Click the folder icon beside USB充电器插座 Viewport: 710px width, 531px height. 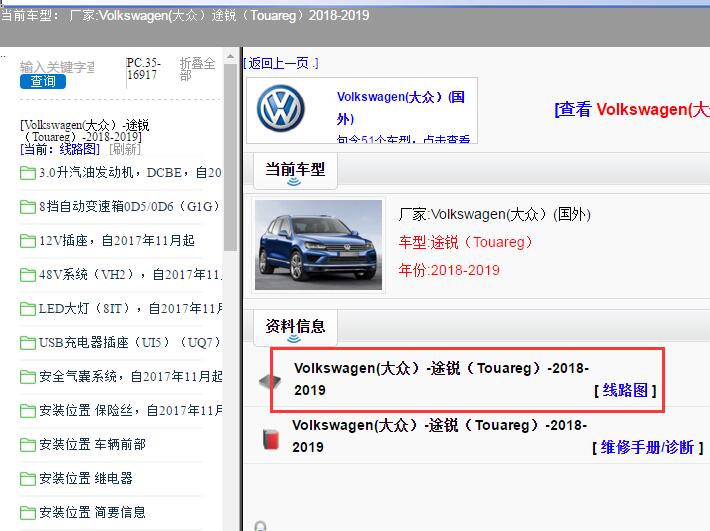click(x=28, y=343)
